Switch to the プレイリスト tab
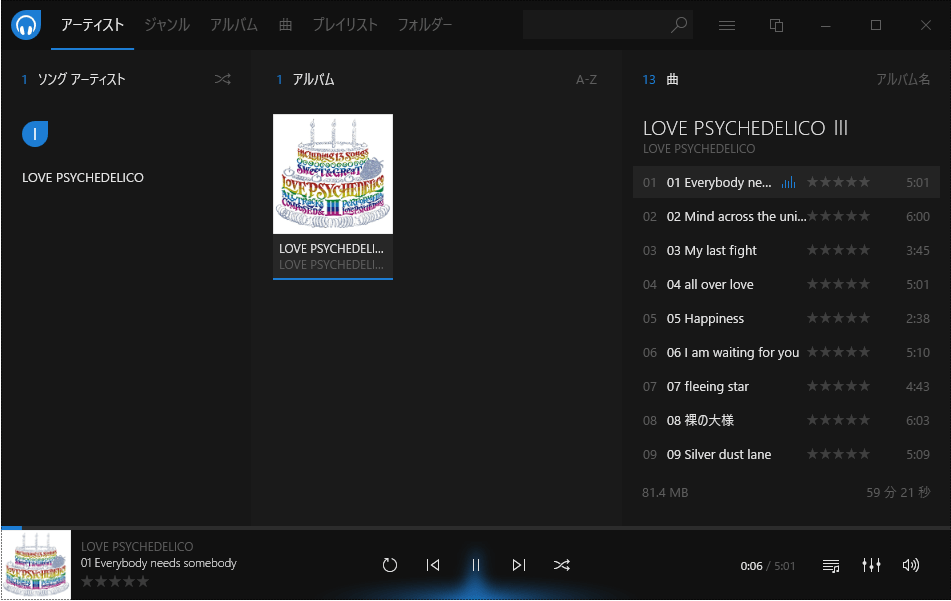The width and height of the screenshot is (951, 601). coord(345,25)
